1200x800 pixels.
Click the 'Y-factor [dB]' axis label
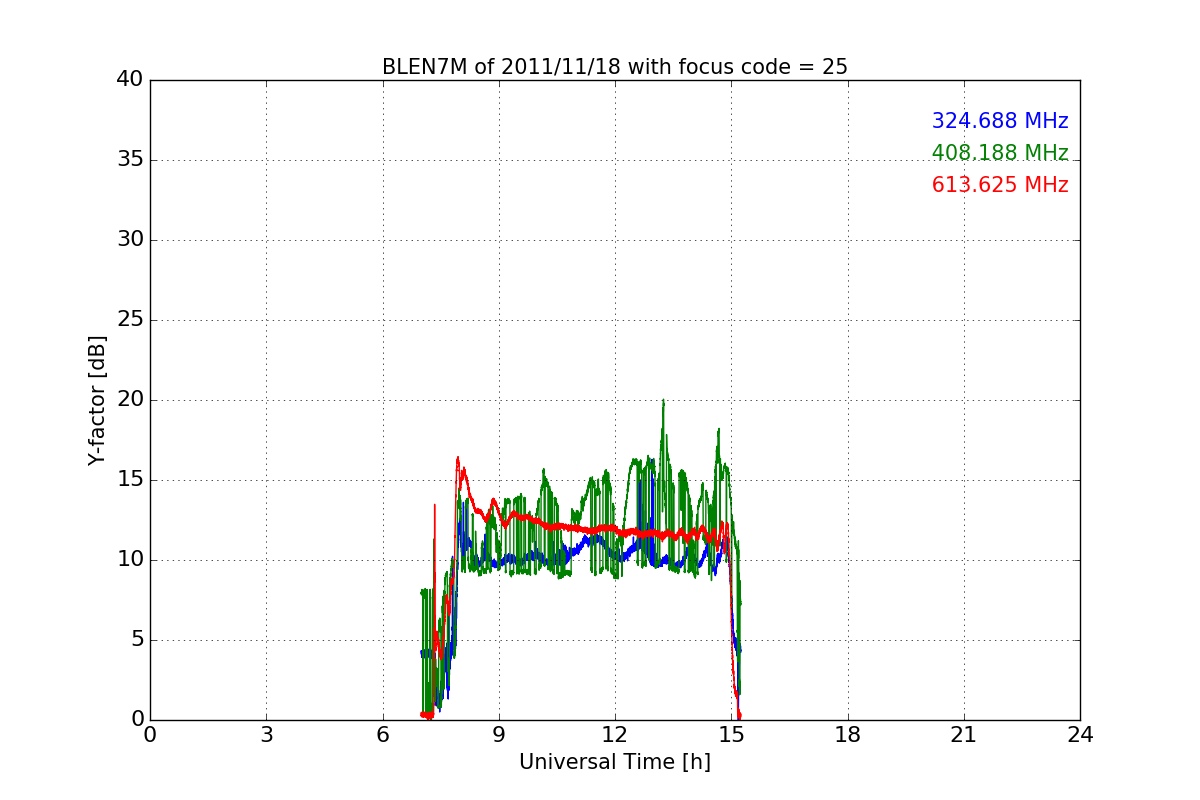(97, 400)
